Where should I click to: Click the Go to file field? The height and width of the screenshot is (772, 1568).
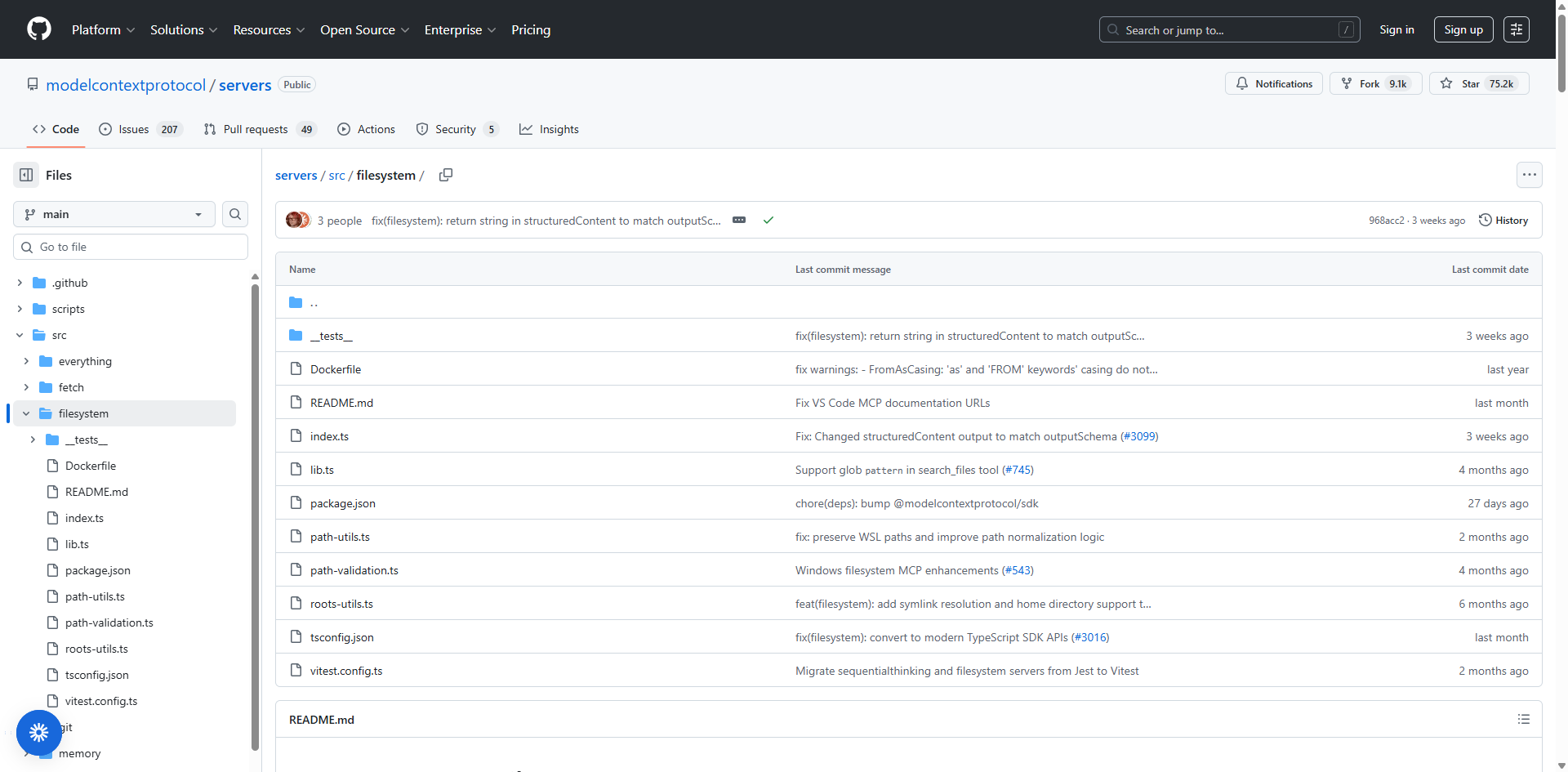(x=130, y=246)
